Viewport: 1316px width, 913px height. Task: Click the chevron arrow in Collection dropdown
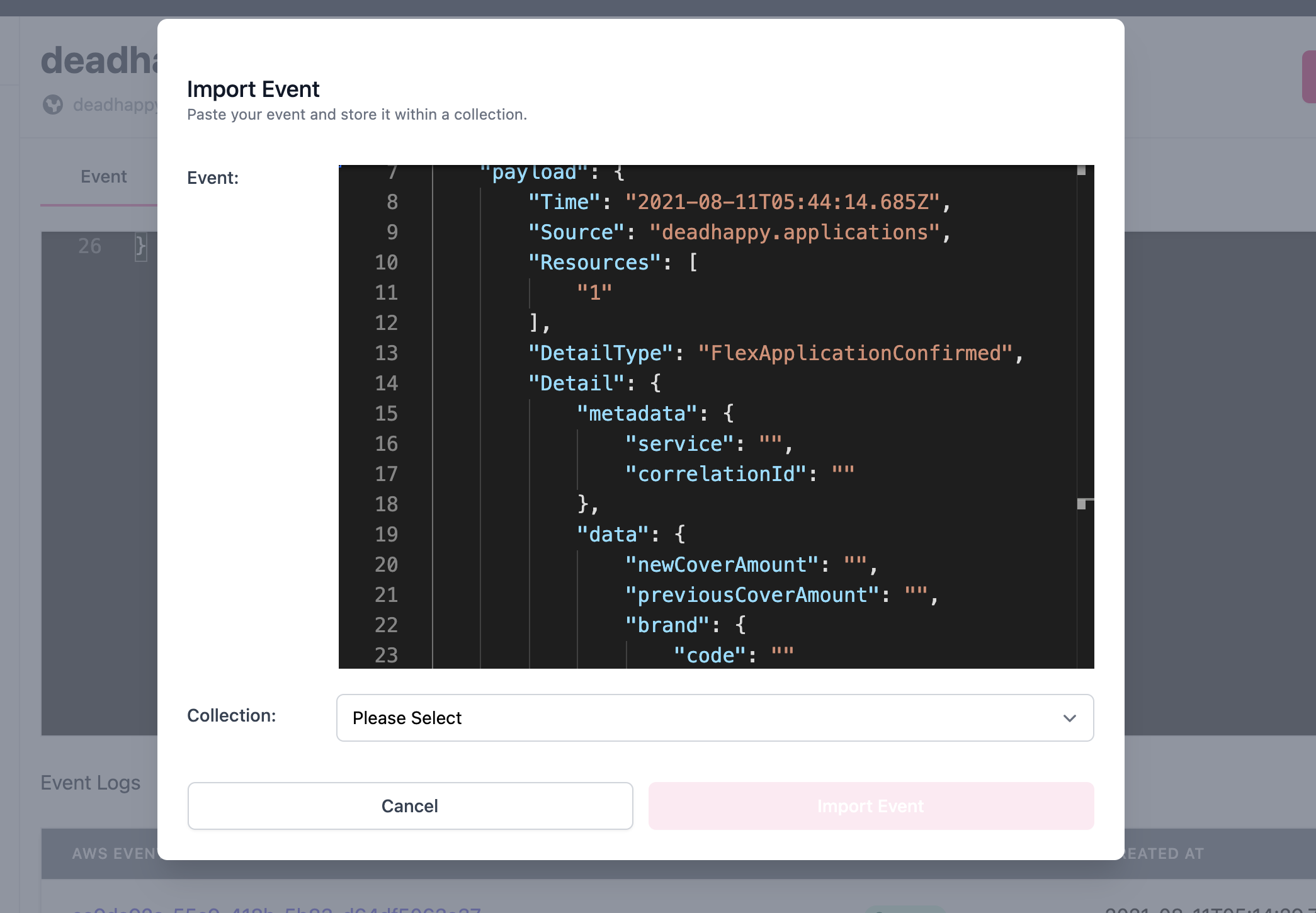[1069, 718]
